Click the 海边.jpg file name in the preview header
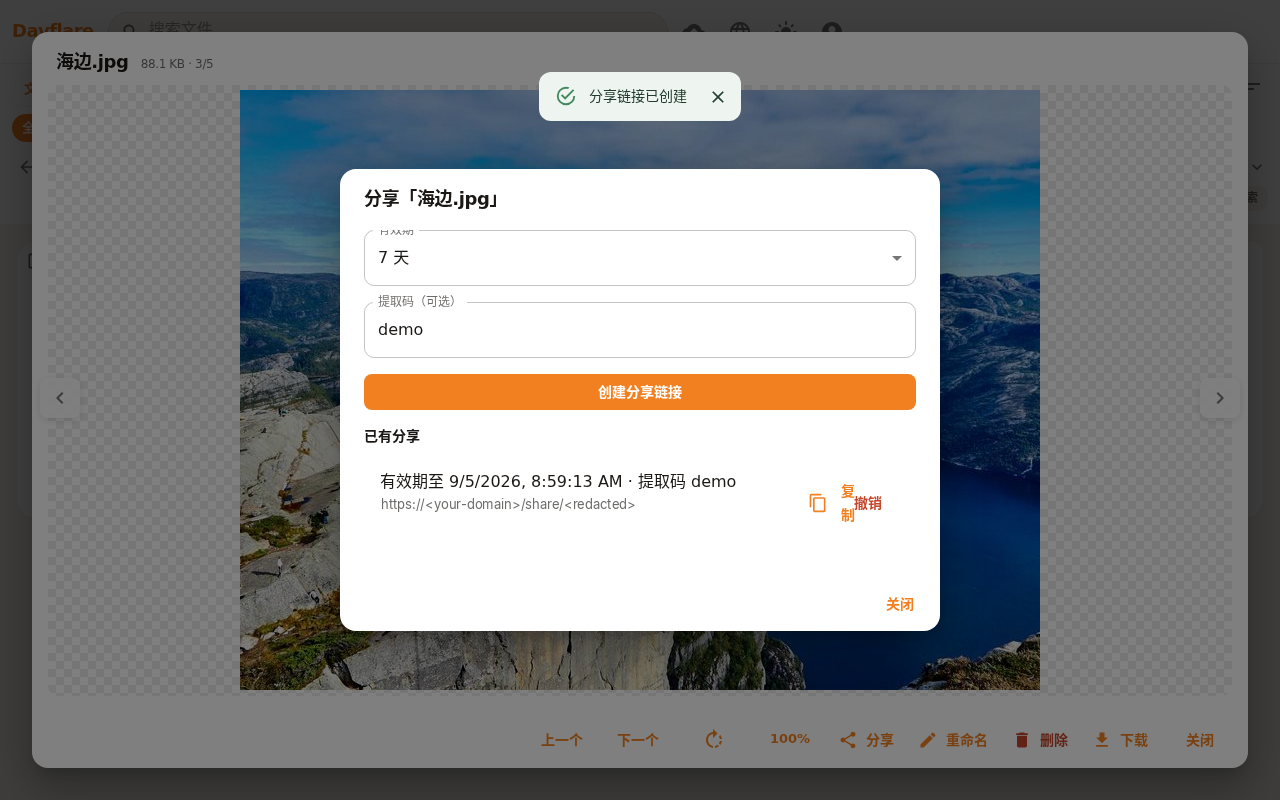 click(93, 62)
